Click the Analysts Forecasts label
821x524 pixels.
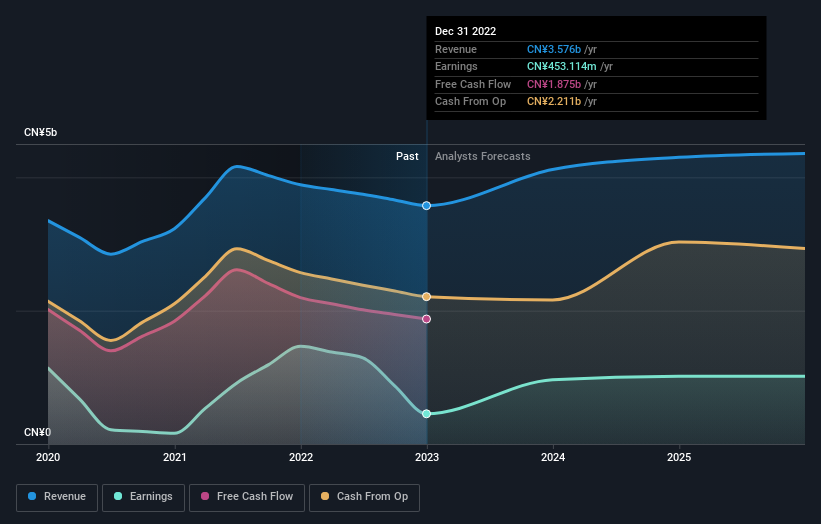(483, 156)
